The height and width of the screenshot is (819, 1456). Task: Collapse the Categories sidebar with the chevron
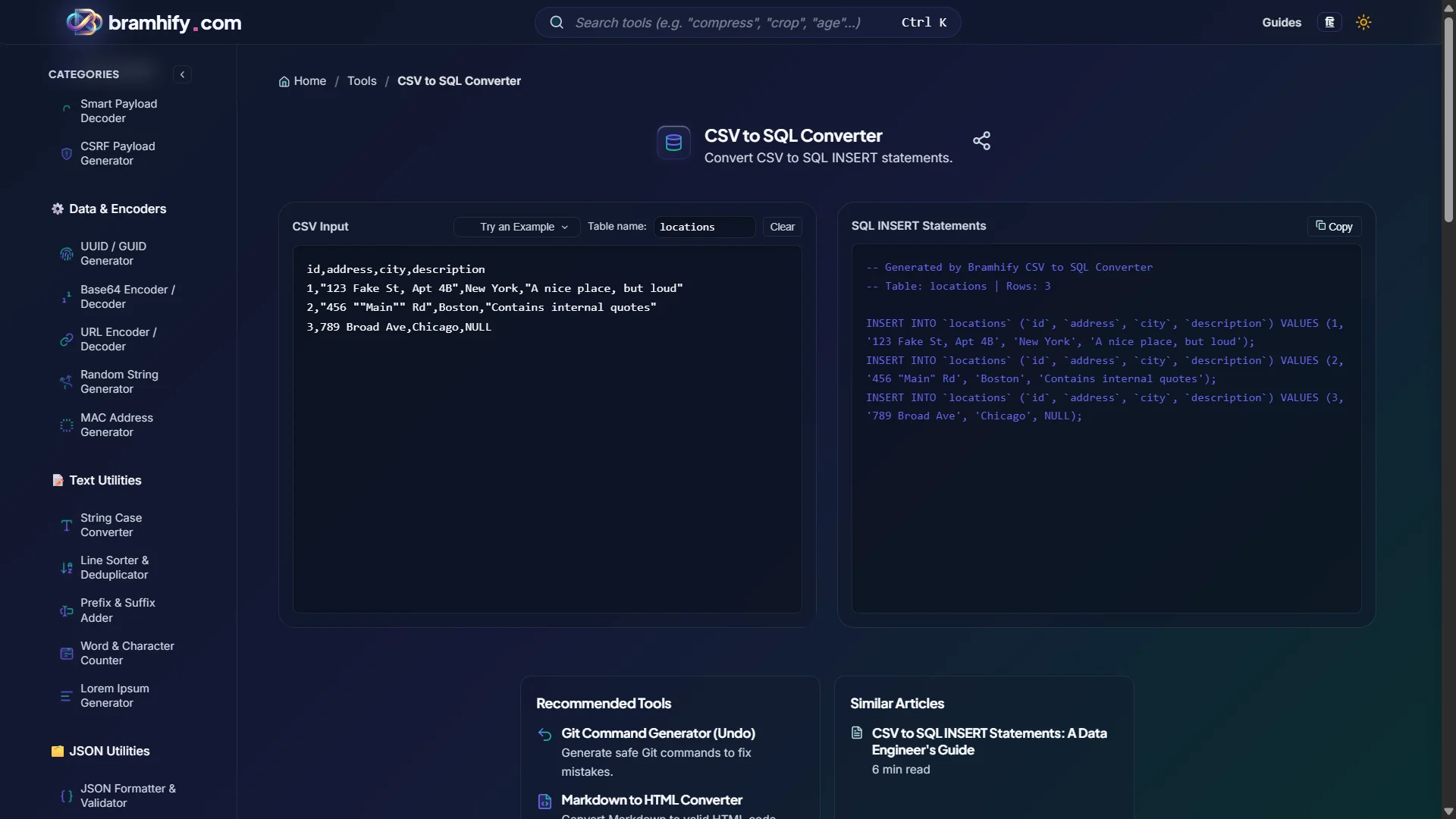pos(182,74)
